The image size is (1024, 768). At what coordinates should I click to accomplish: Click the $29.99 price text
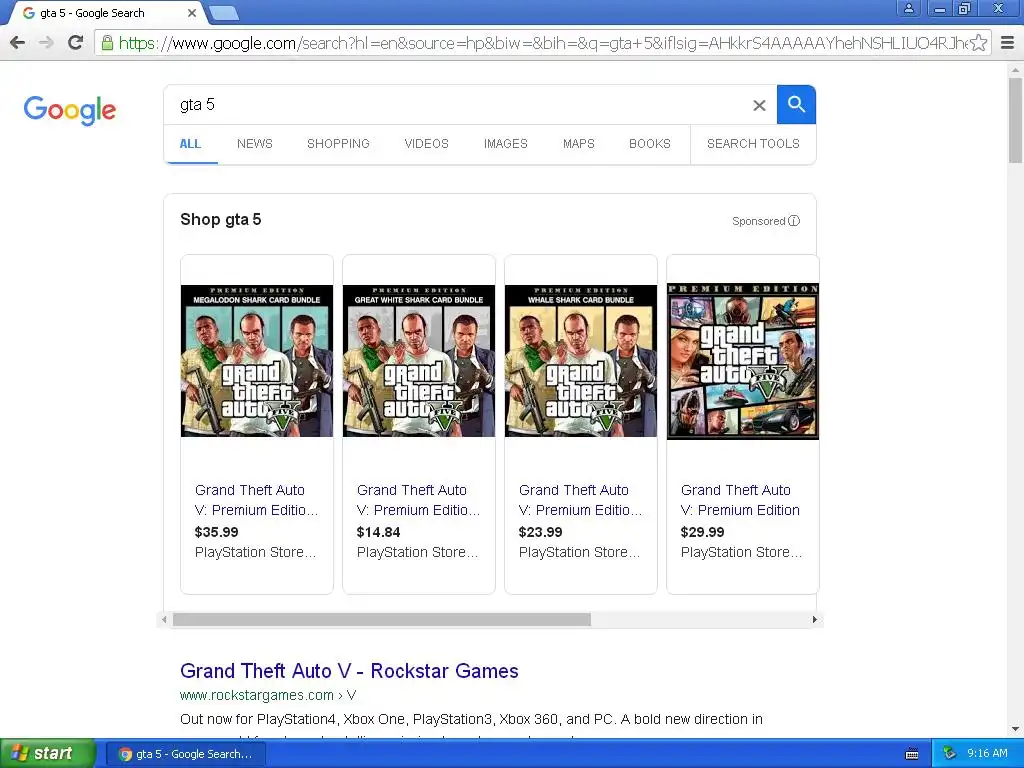(x=702, y=532)
